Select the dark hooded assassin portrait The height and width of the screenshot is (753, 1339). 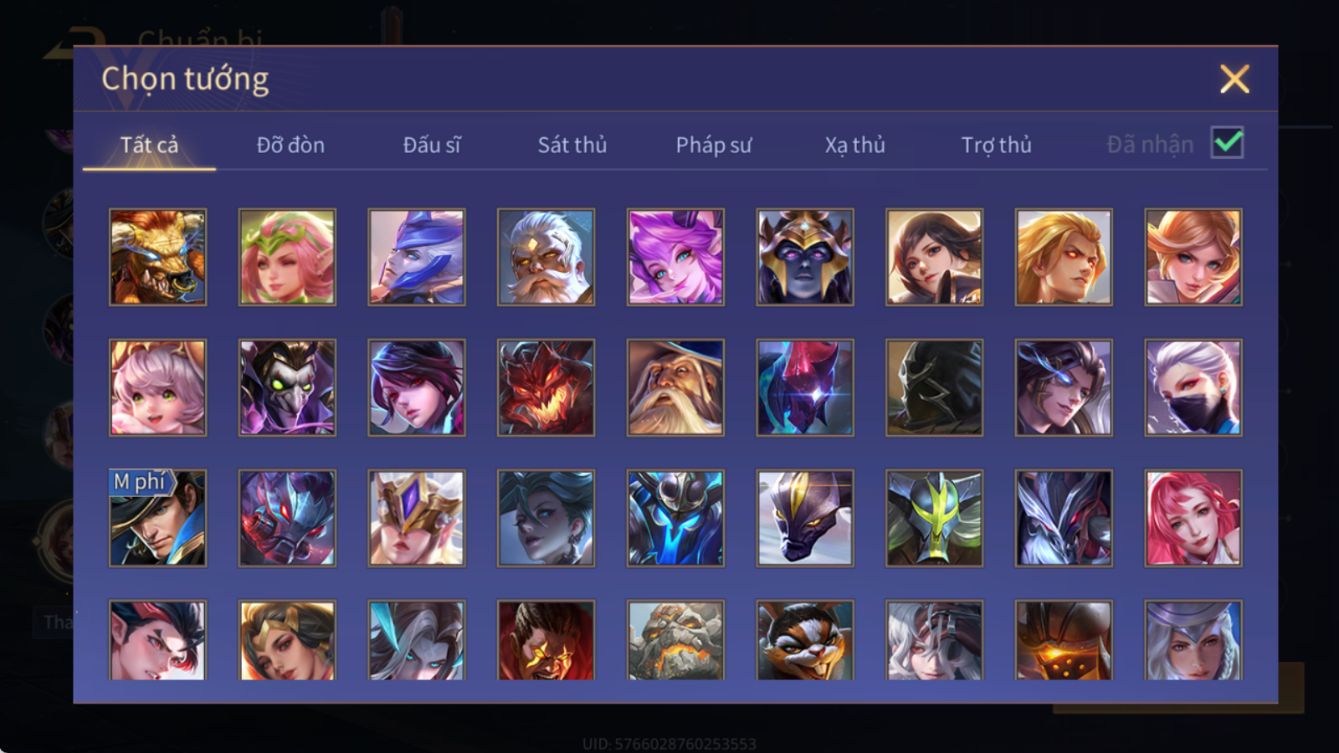(x=934, y=388)
